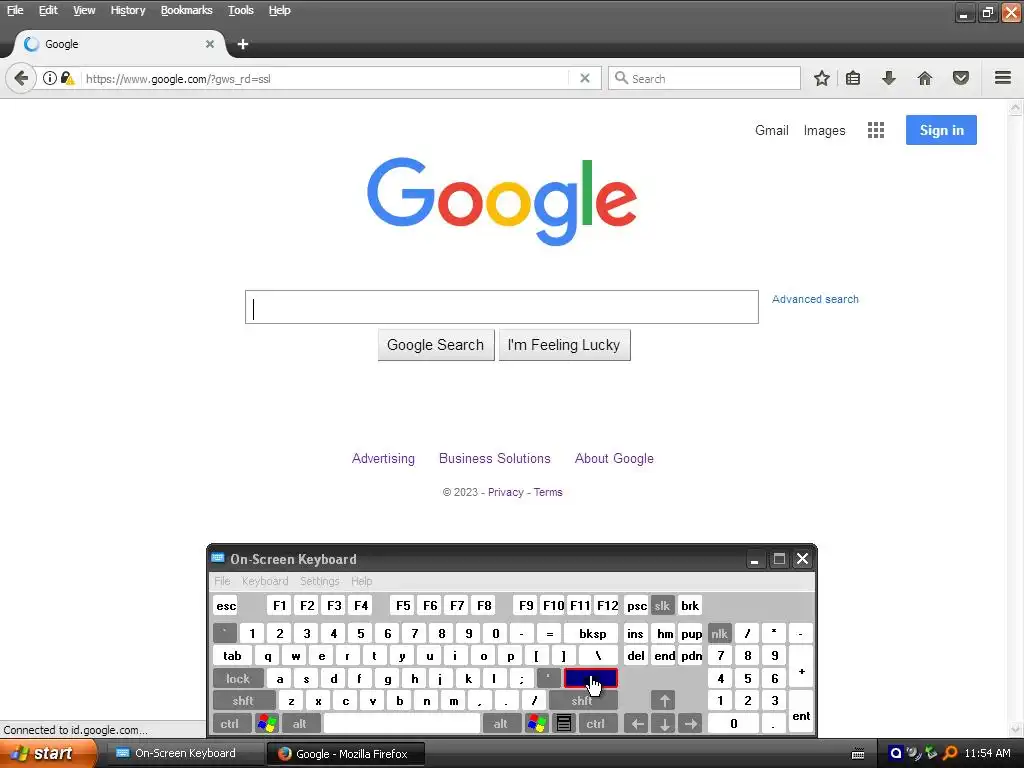Click the magnifier icon in Firefox search box
The image size is (1024, 768).
pyautogui.click(x=621, y=78)
